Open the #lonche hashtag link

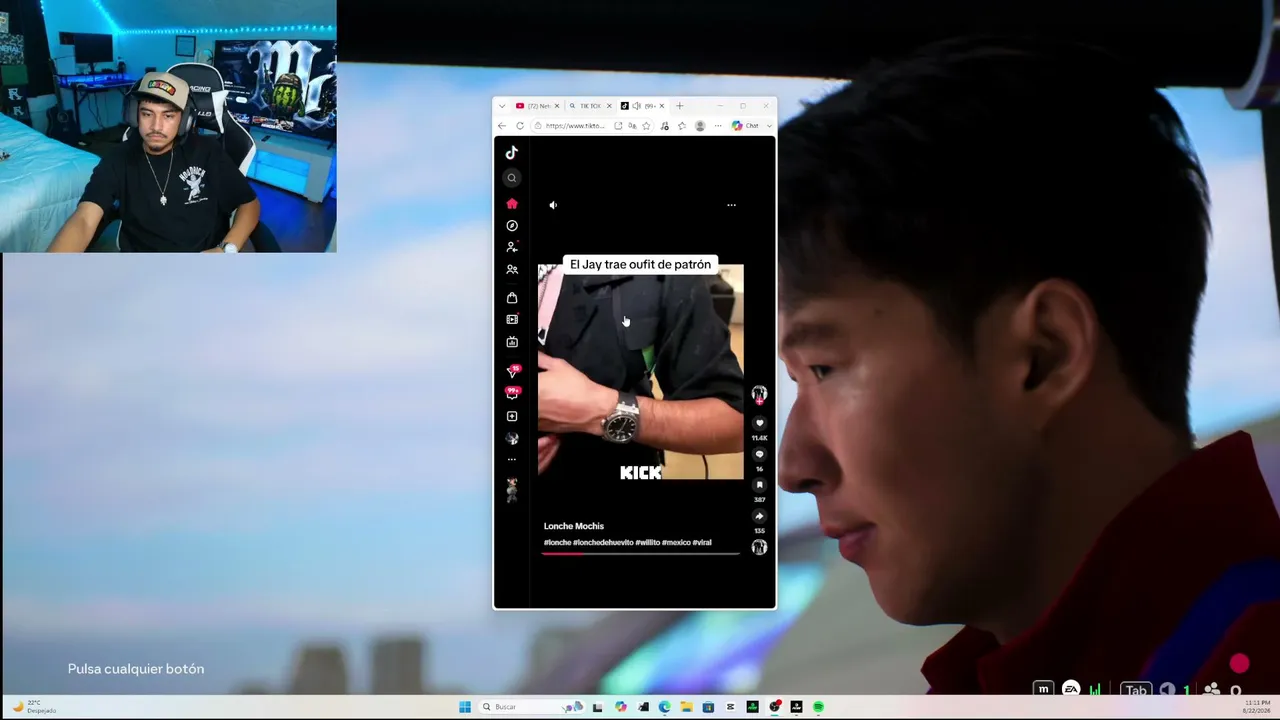tap(557, 542)
